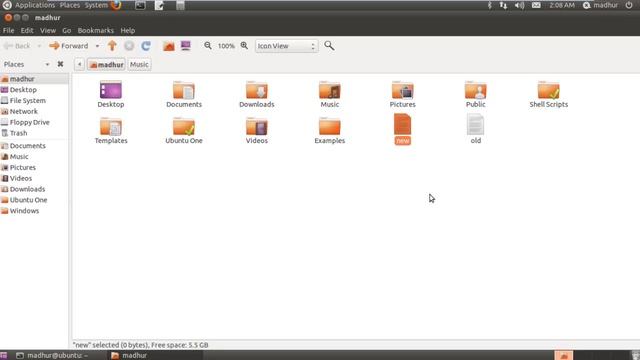Select the Templates folder icon
Viewport: 640px width, 360px height.
(111, 126)
